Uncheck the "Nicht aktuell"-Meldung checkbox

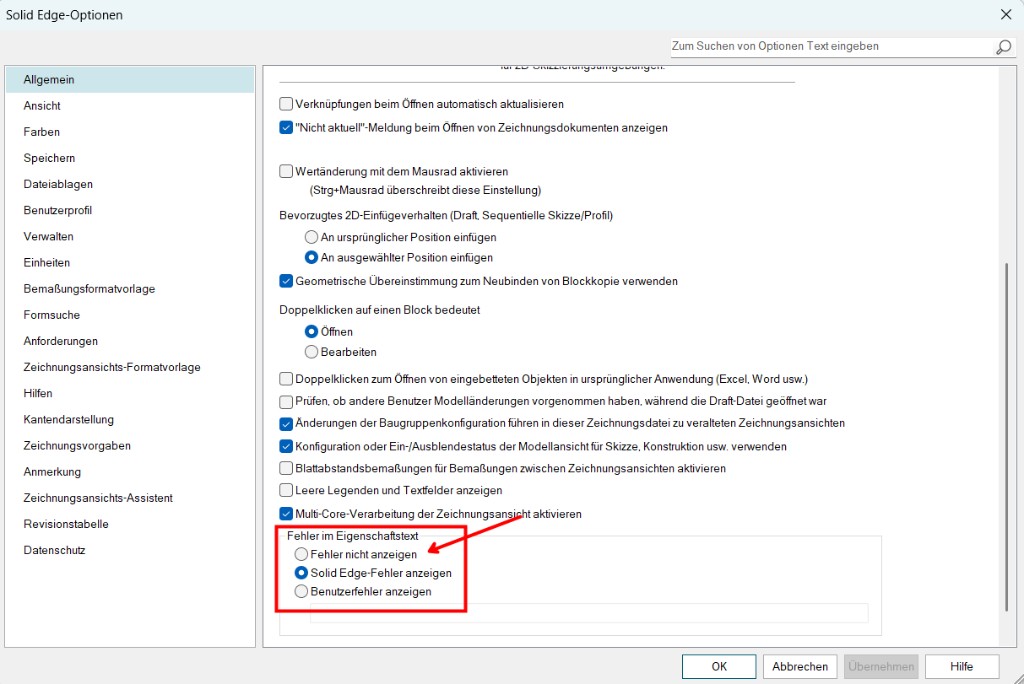coord(286,127)
